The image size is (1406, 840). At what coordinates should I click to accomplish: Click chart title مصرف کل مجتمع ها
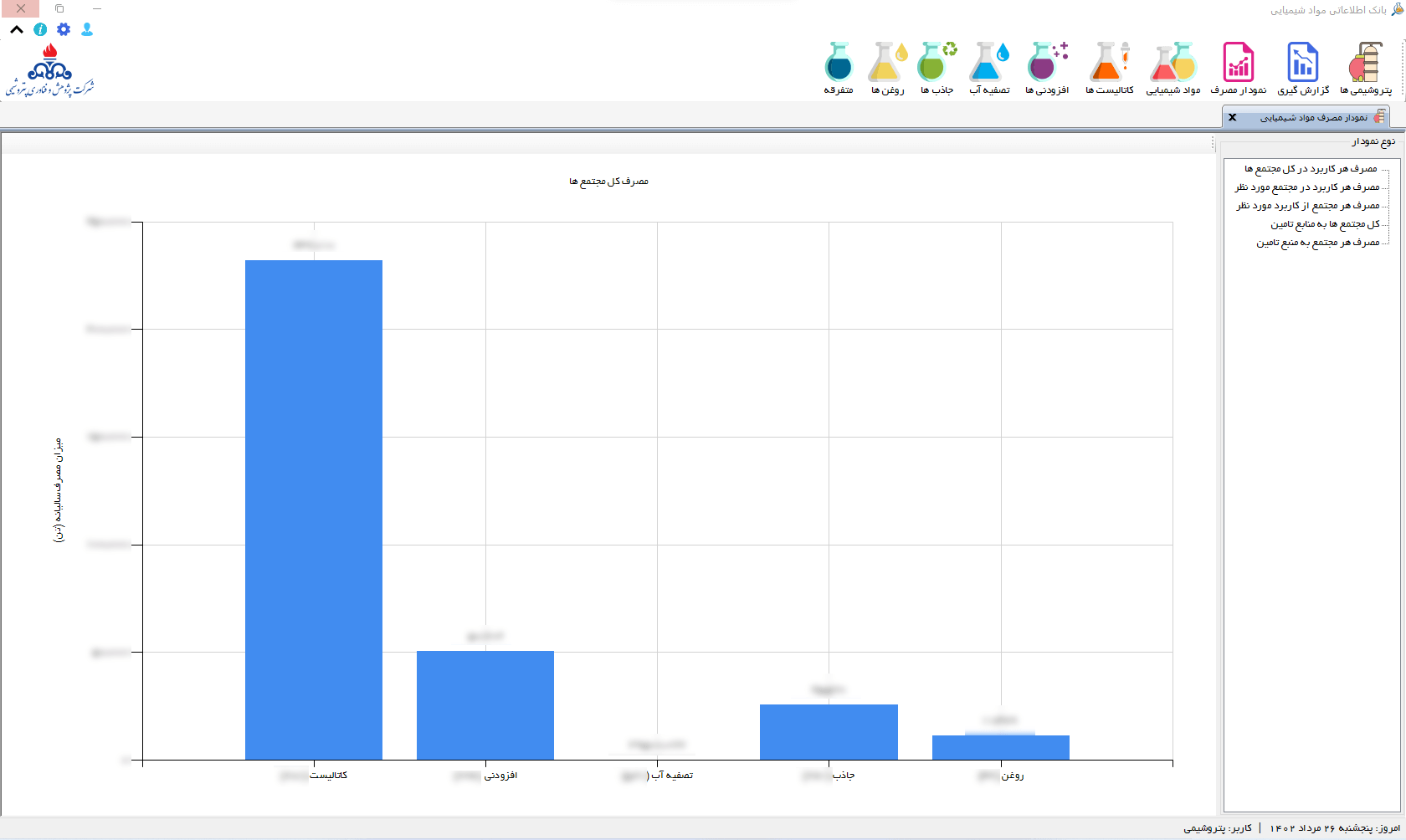609,182
